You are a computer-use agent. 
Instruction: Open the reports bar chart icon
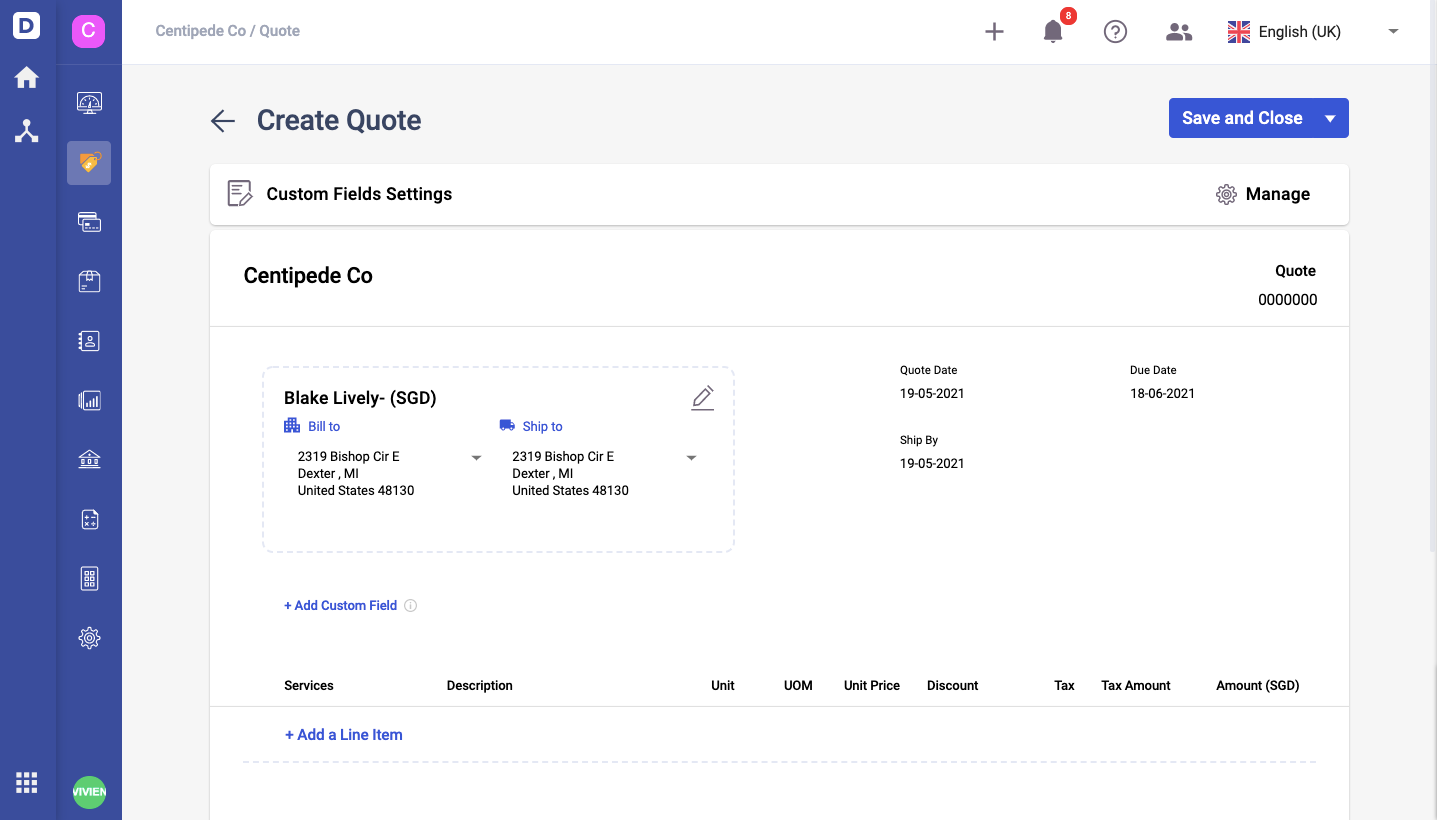[x=89, y=401]
